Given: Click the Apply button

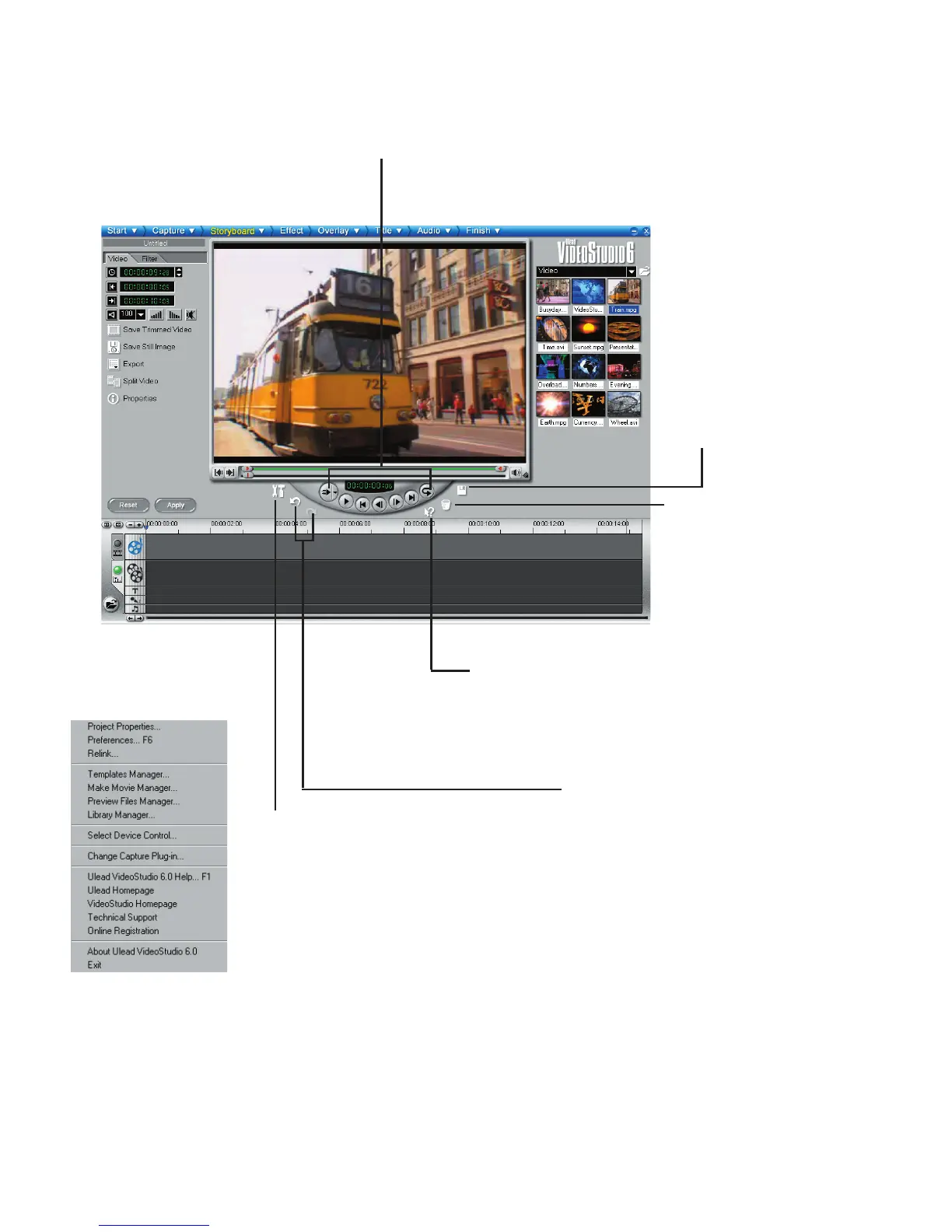Looking at the screenshot, I should [x=175, y=506].
